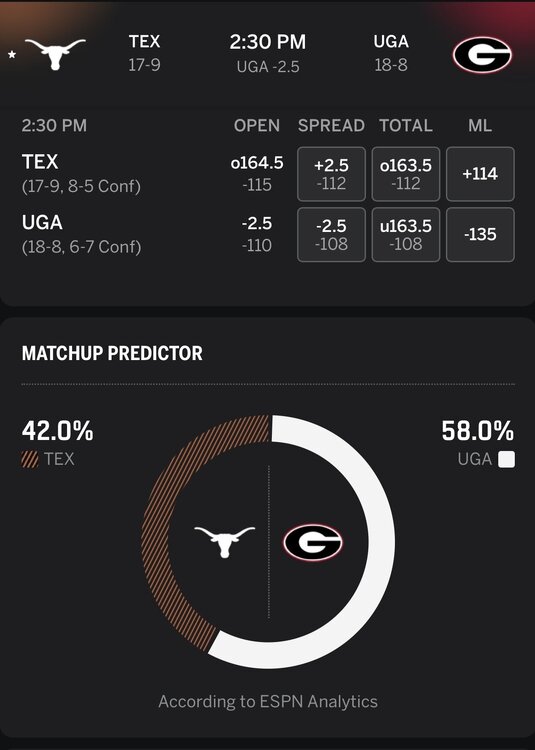
Task: Select UGA -2.5 spread bet button
Action: point(331,234)
